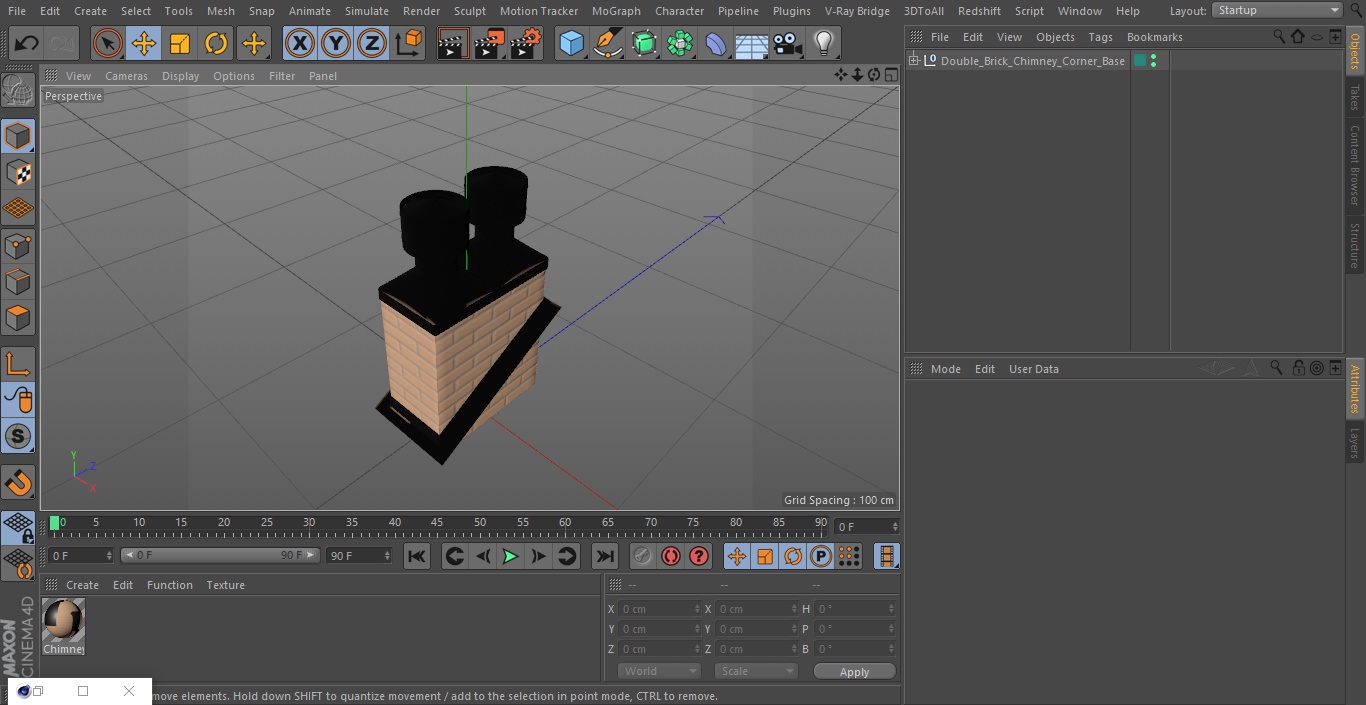
Task: Open the Scale mode dropdown
Action: 756,671
